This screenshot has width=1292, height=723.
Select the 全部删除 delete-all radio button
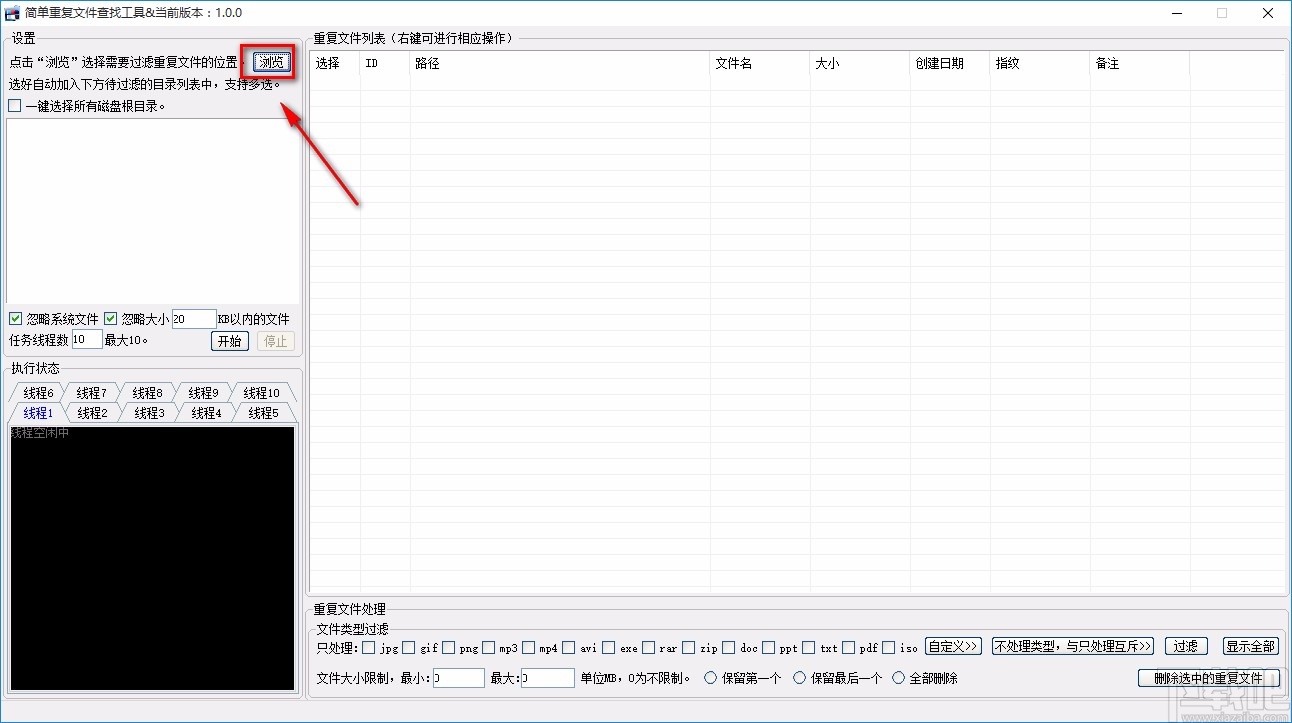pyautogui.click(x=898, y=677)
